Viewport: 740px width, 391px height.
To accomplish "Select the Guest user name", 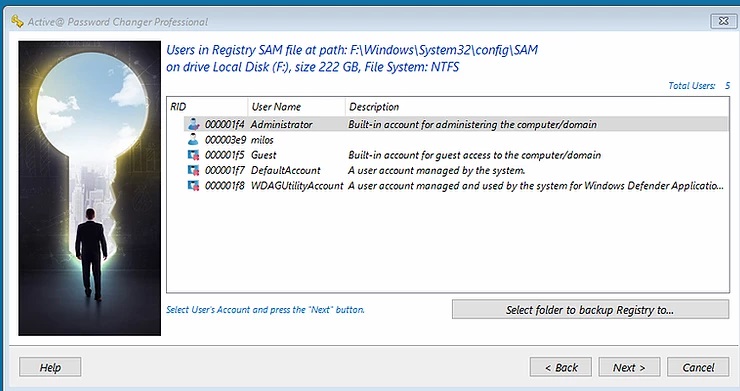I will tap(263, 155).
